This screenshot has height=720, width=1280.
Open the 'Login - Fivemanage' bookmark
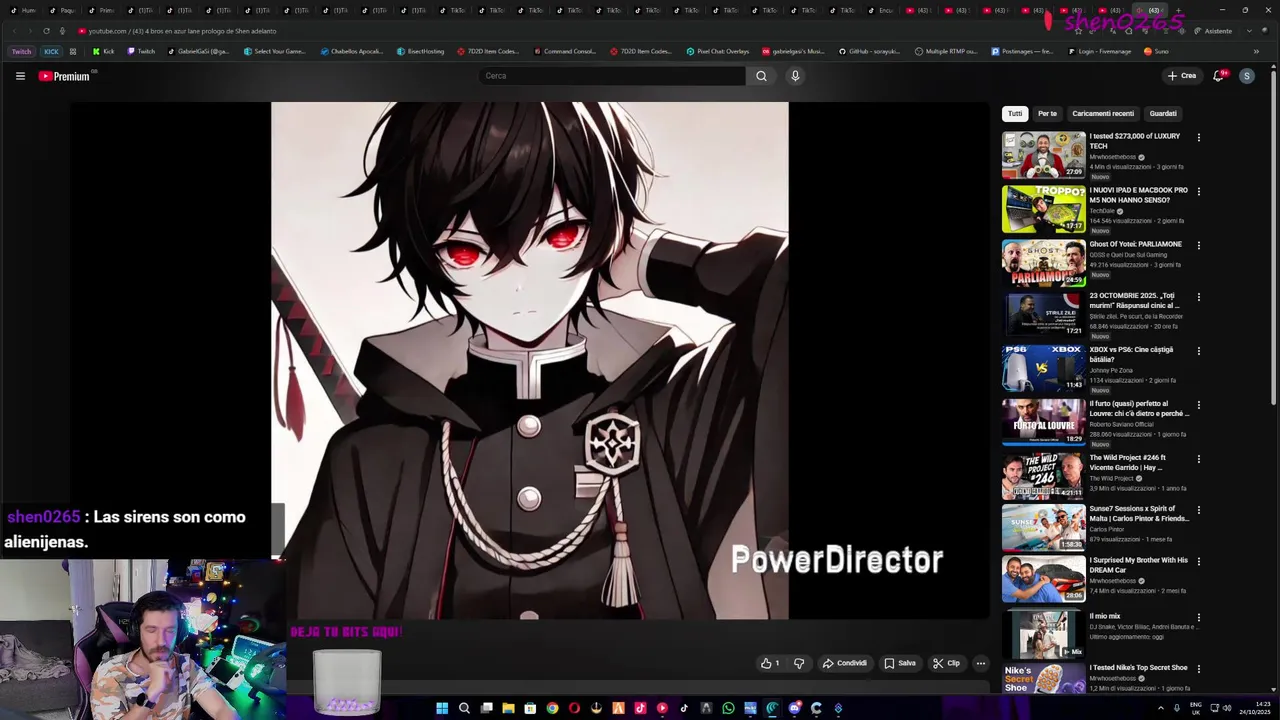(1099, 51)
